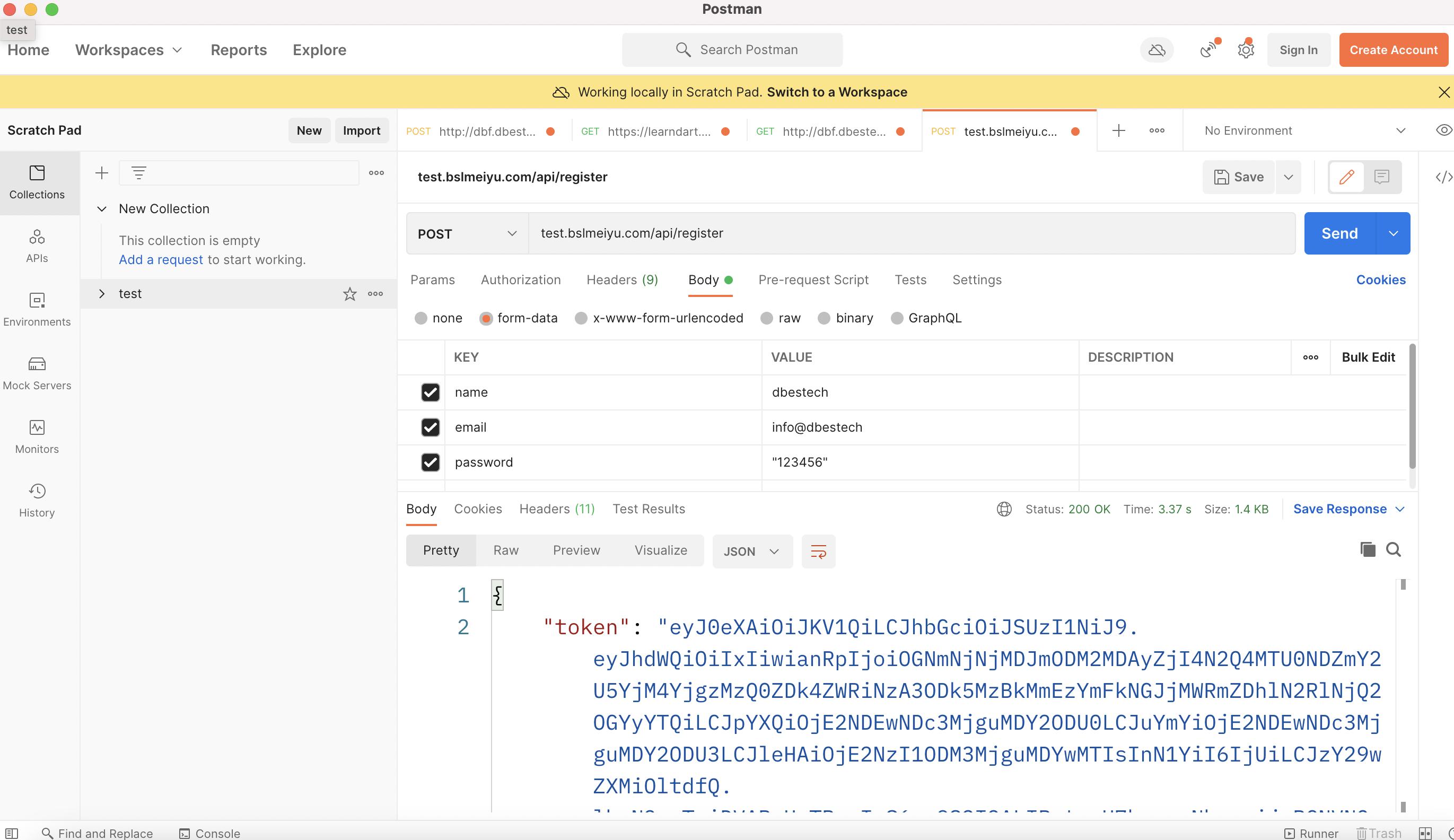1454x840 pixels.
Task: Click the body table vertical scrollbar
Action: pyautogui.click(x=1412, y=407)
